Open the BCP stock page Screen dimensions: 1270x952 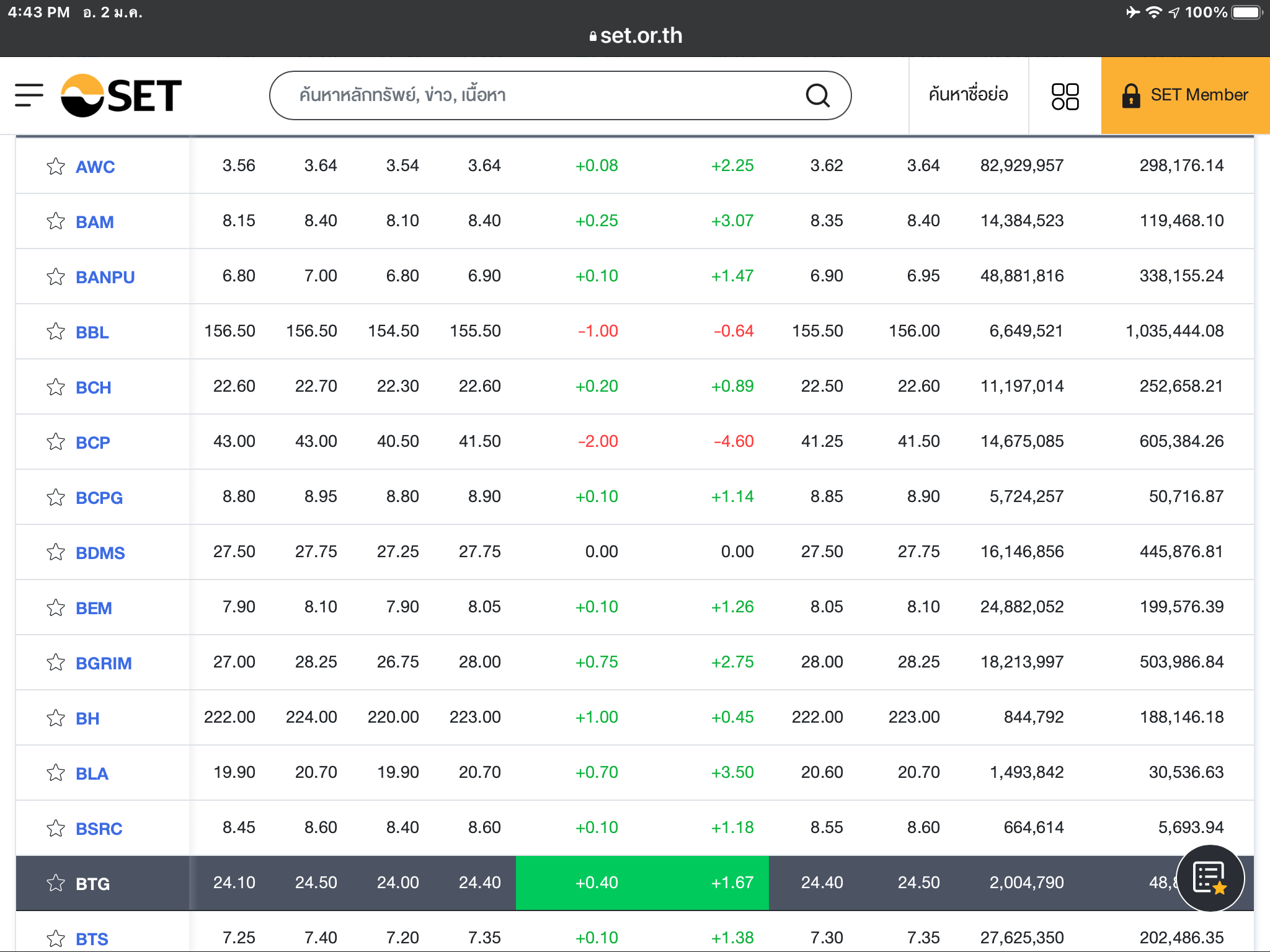point(93,443)
